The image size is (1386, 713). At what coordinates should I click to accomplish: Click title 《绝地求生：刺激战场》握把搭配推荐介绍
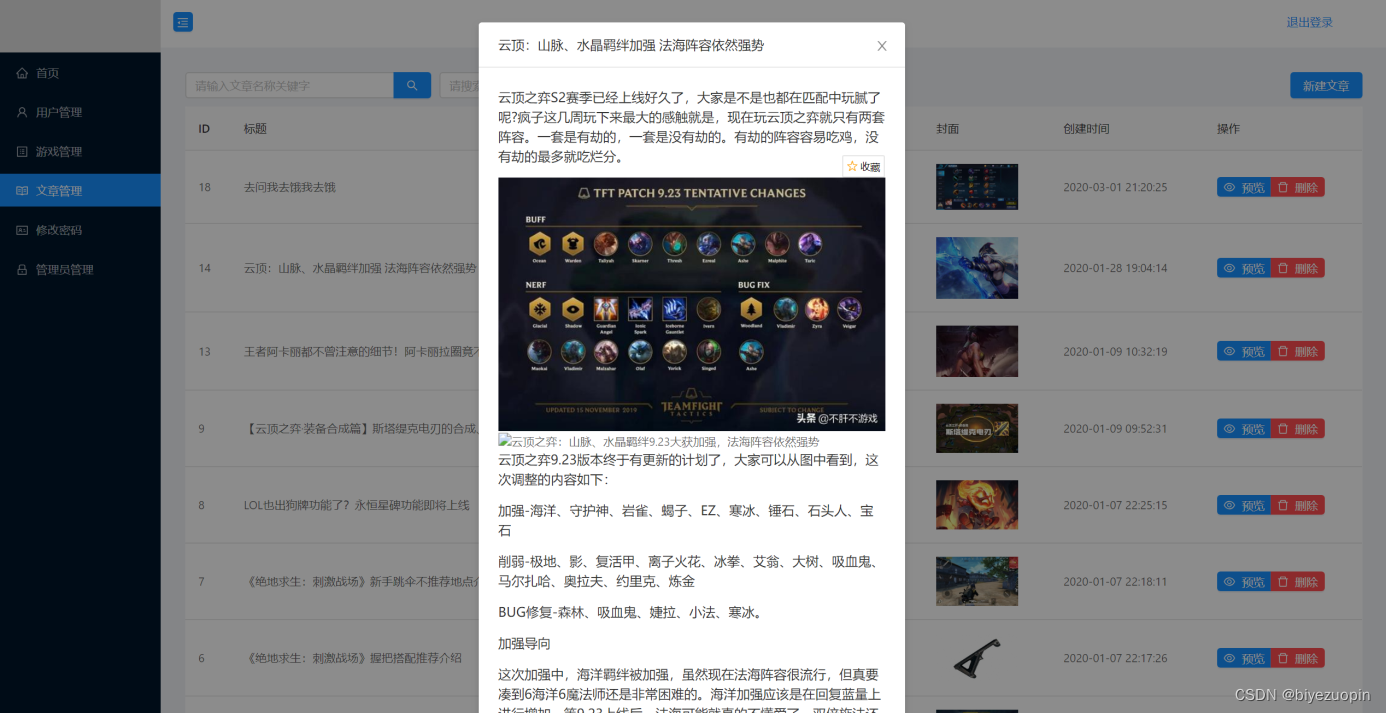click(353, 658)
